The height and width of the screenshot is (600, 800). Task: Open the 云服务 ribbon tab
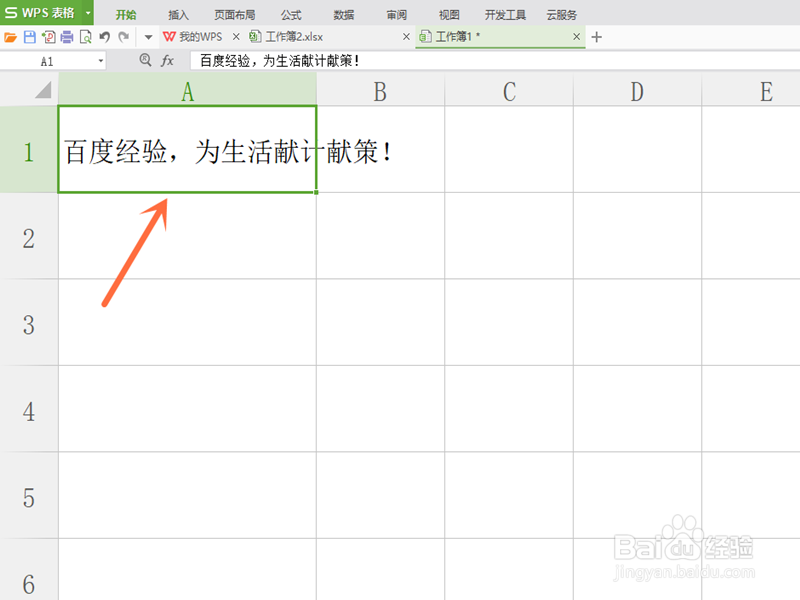(x=561, y=15)
